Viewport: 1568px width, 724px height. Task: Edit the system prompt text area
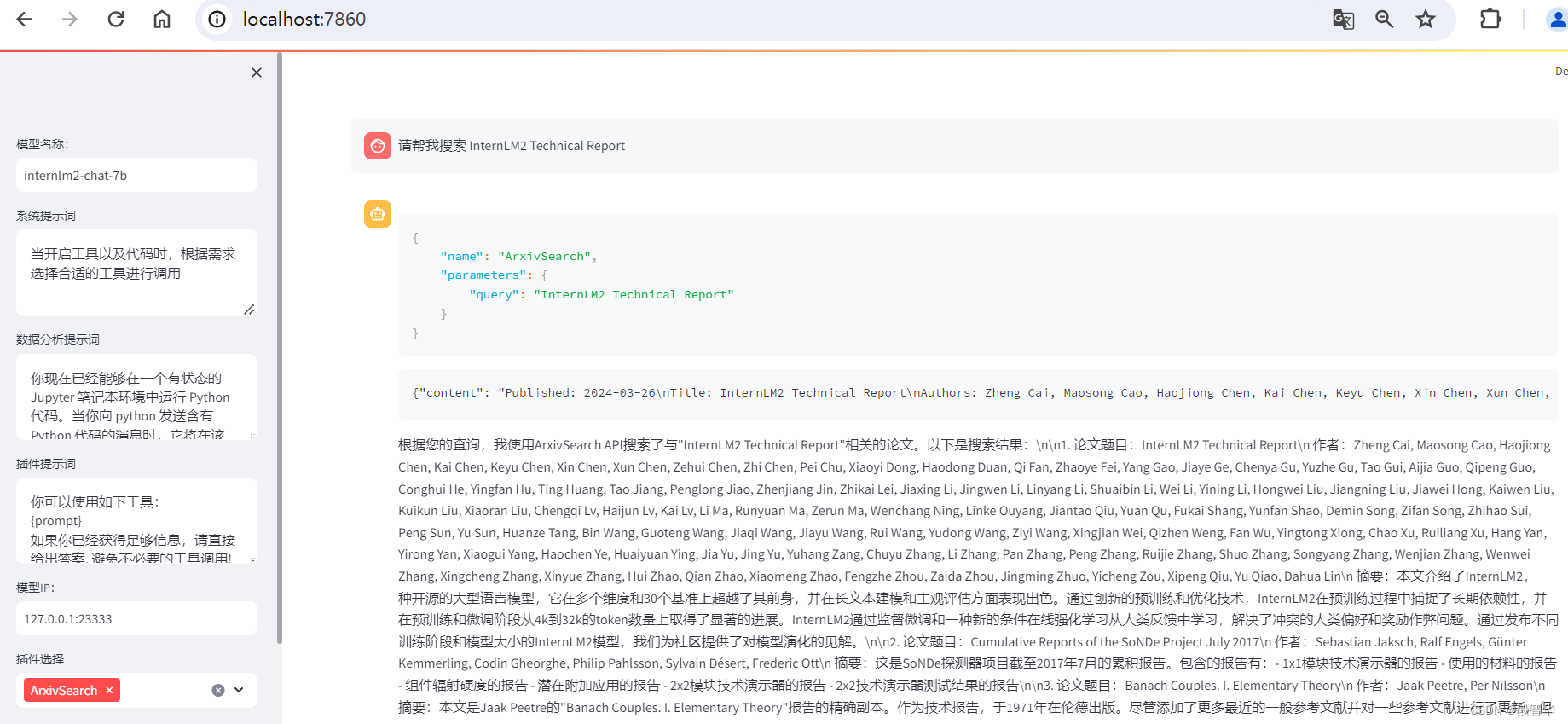(136, 273)
